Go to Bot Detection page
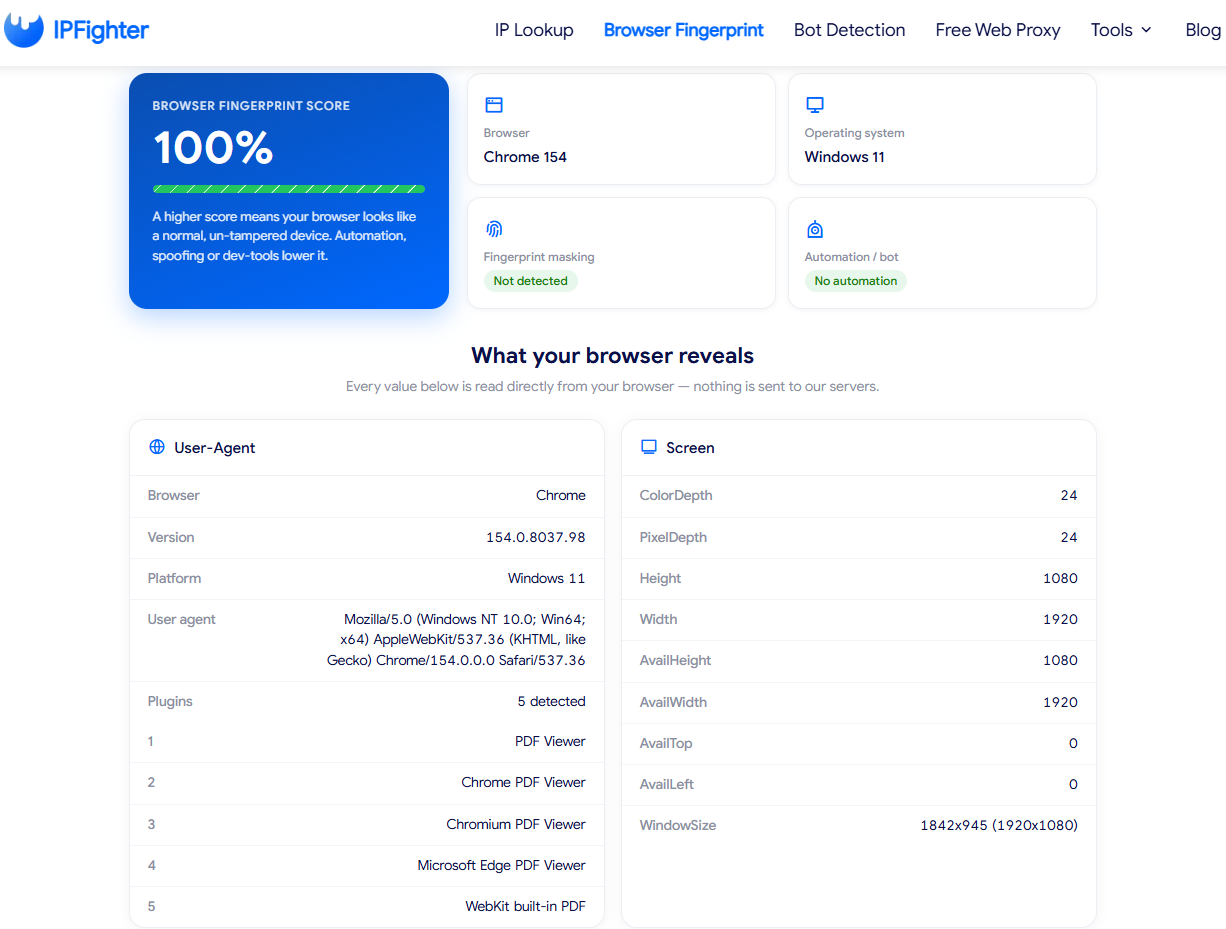 coord(850,30)
